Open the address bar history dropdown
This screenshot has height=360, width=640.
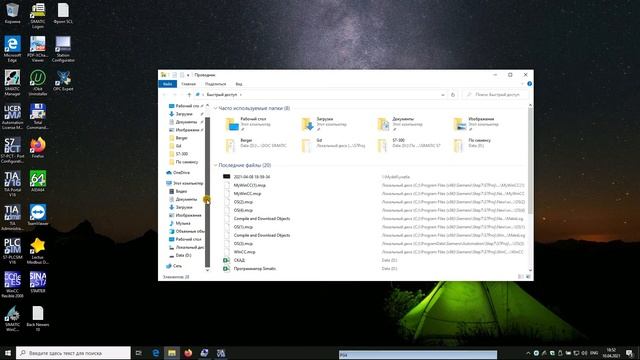tap(443, 95)
